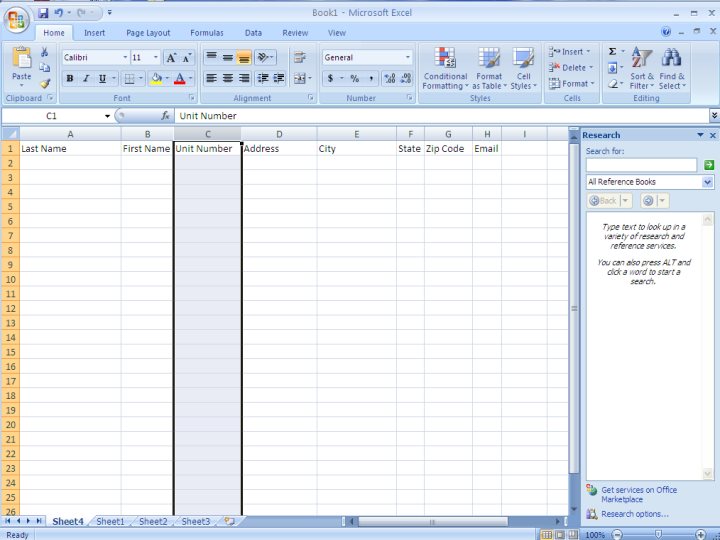
Task: Apply Accounting dollar number format
Action: click(330, 79)
